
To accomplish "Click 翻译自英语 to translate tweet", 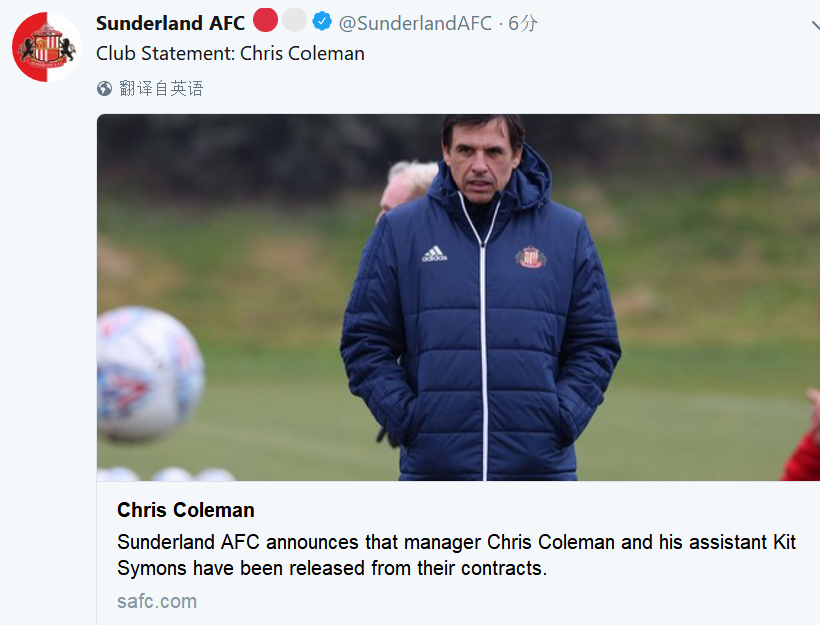I will [x=161, y=88].
